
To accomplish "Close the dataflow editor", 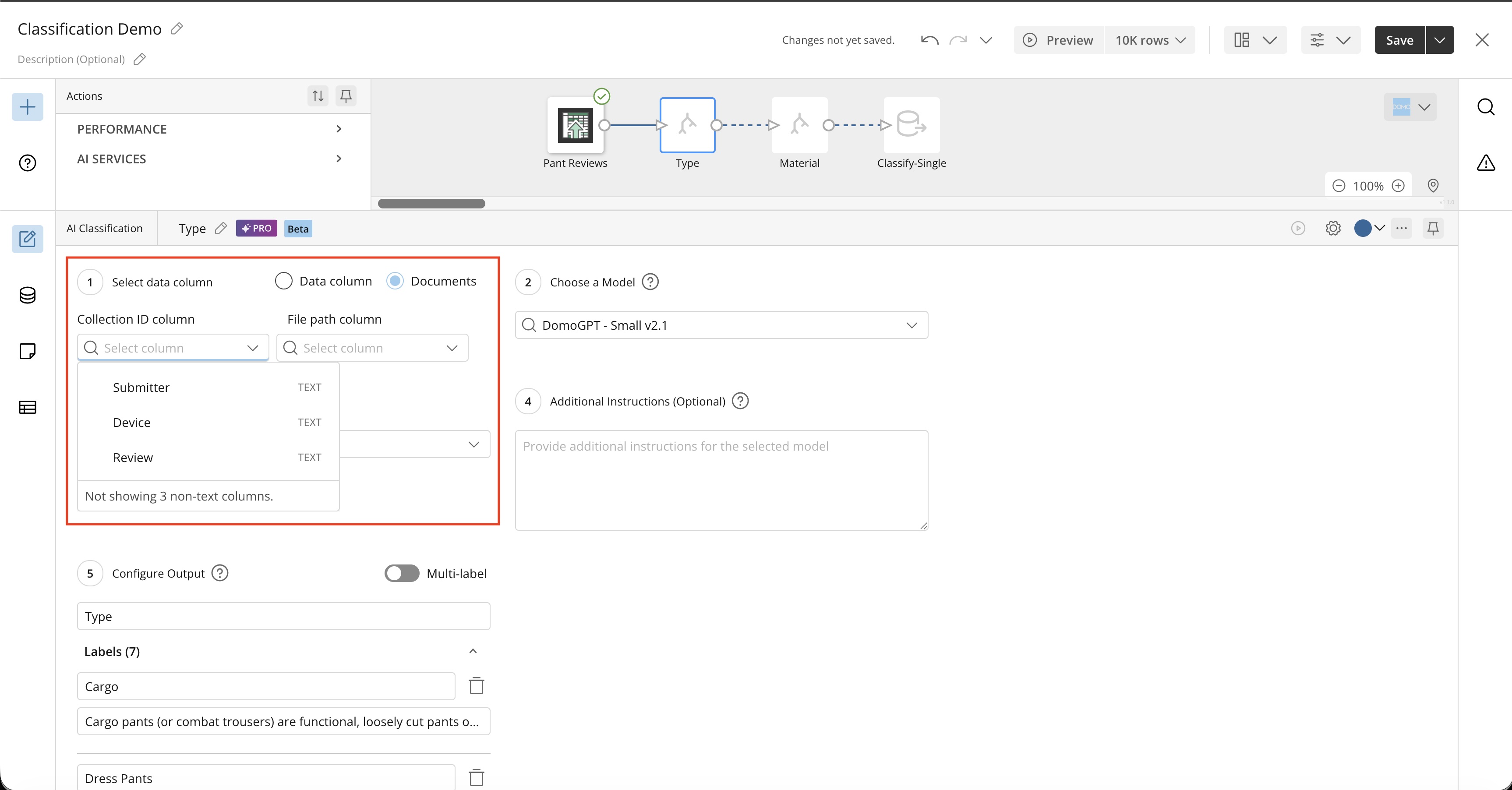I will click(1482, 40).
